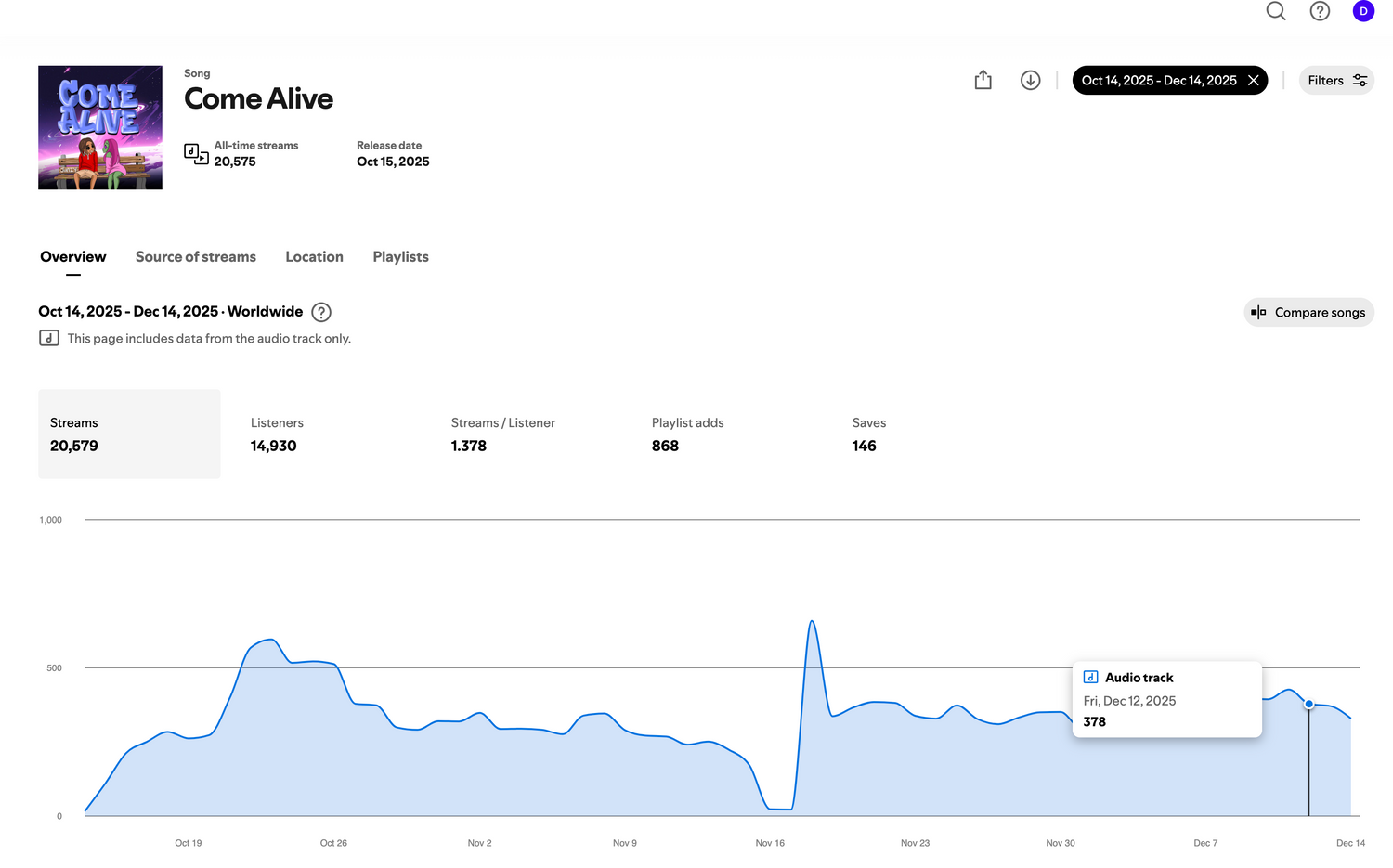Viewport: 1393px width, 868px height.
Task: Clear the date range with X
Action: pyautogui.click(x=1253, y=81)
